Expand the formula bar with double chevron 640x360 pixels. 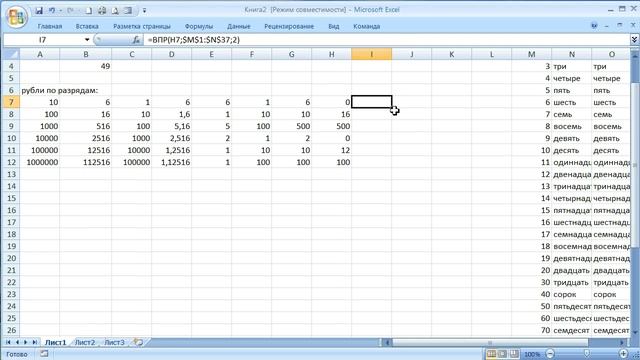[x=634, y=40]
